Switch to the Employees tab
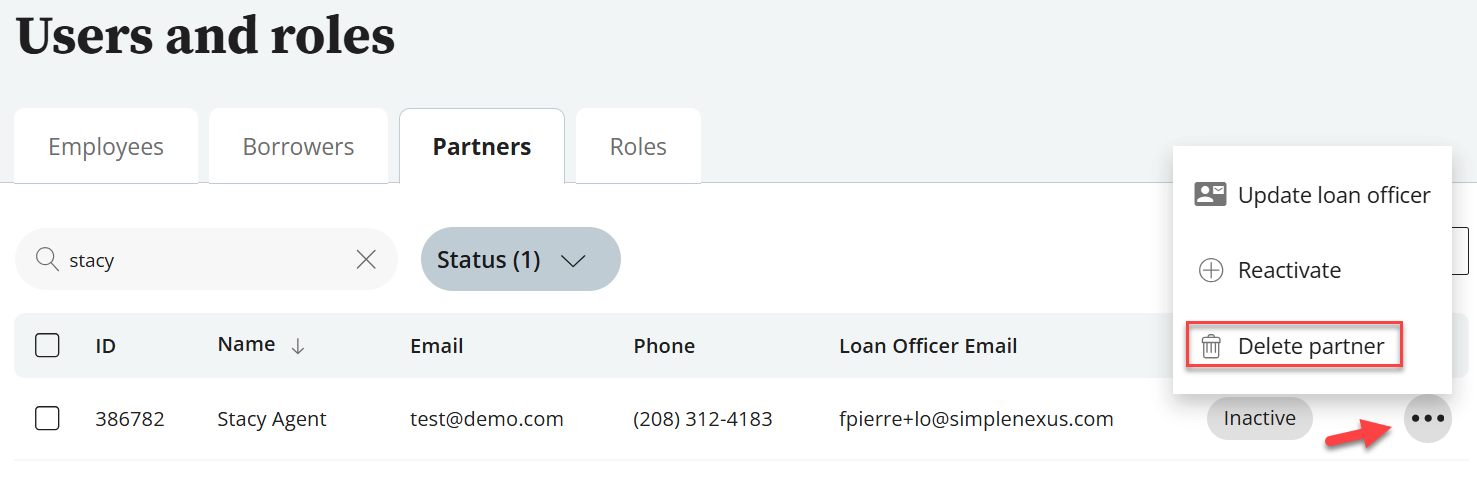The height and width of the screenshot is (487, 1477). [x=106, y=147]
